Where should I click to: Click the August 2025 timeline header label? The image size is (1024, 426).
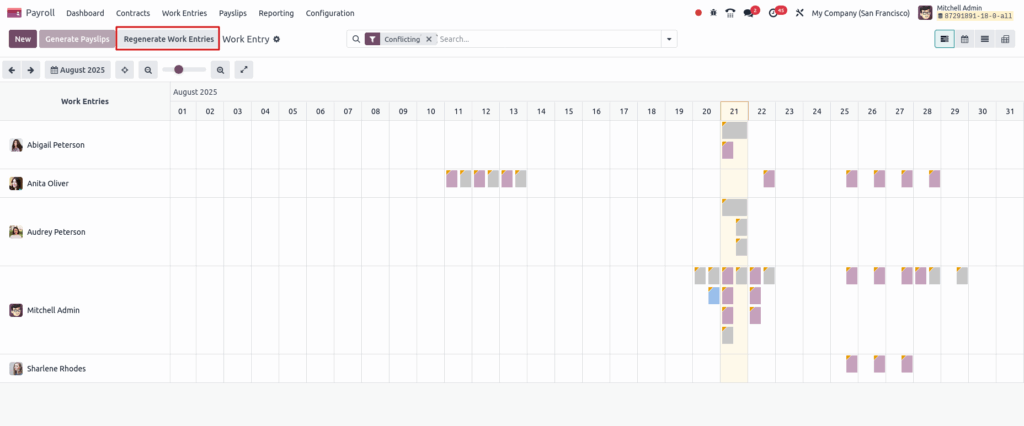[195, 92]
